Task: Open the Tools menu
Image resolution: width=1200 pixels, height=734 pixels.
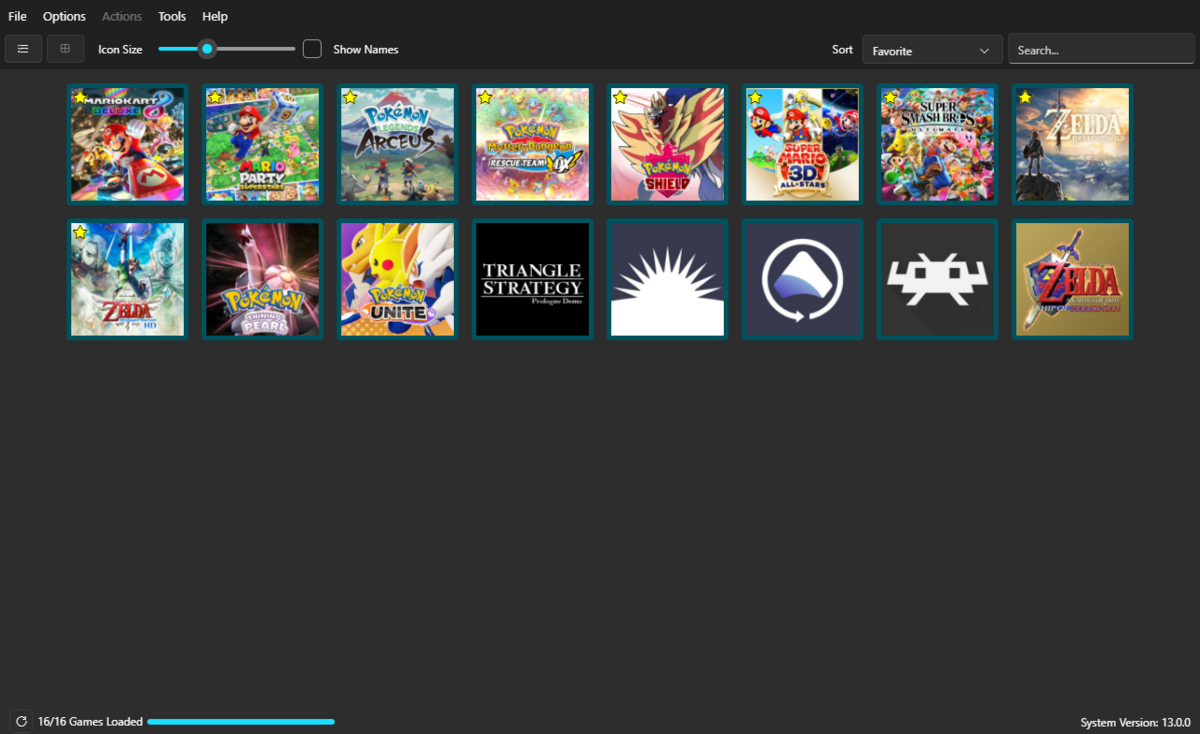Action: tap(172, 16)
